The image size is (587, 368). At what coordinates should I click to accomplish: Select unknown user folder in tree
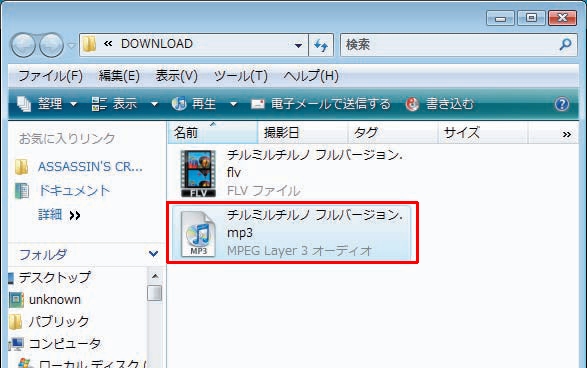(55, 299)
